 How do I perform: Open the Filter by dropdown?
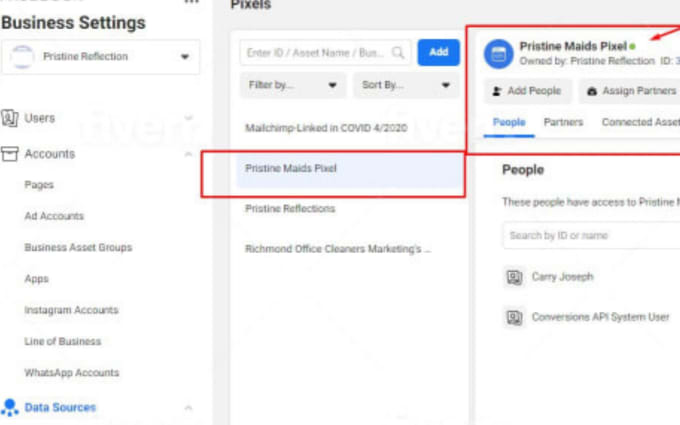pos(293,85)
